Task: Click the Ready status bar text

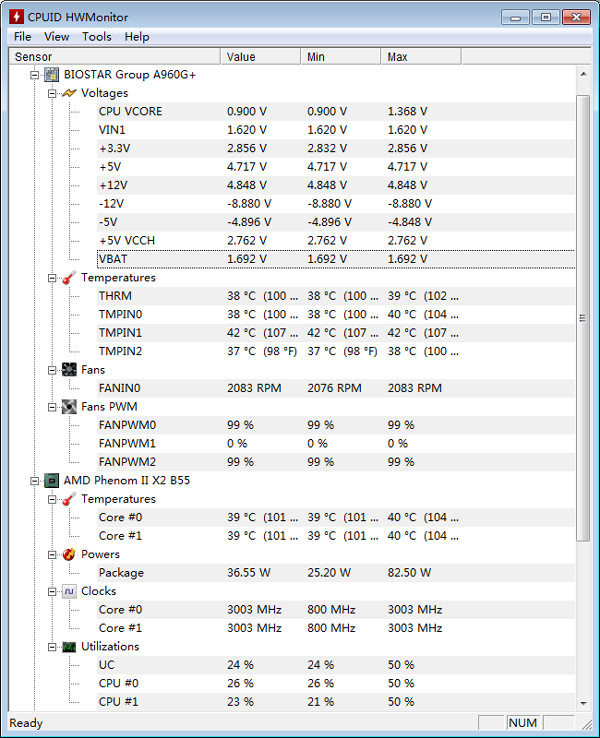Action: (x=26, y=723)
